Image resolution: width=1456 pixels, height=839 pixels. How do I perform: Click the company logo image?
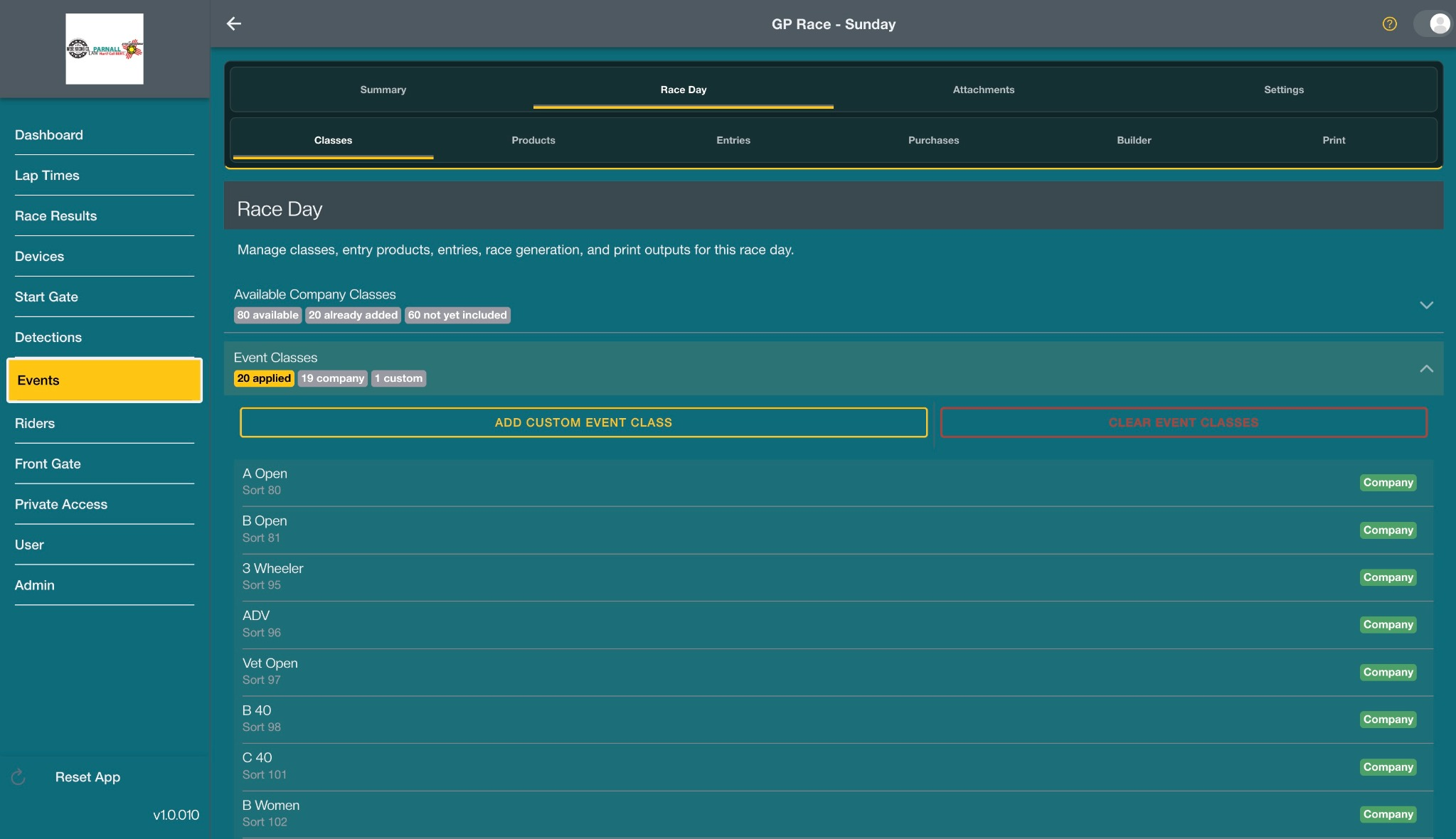(x=105, y=49)
